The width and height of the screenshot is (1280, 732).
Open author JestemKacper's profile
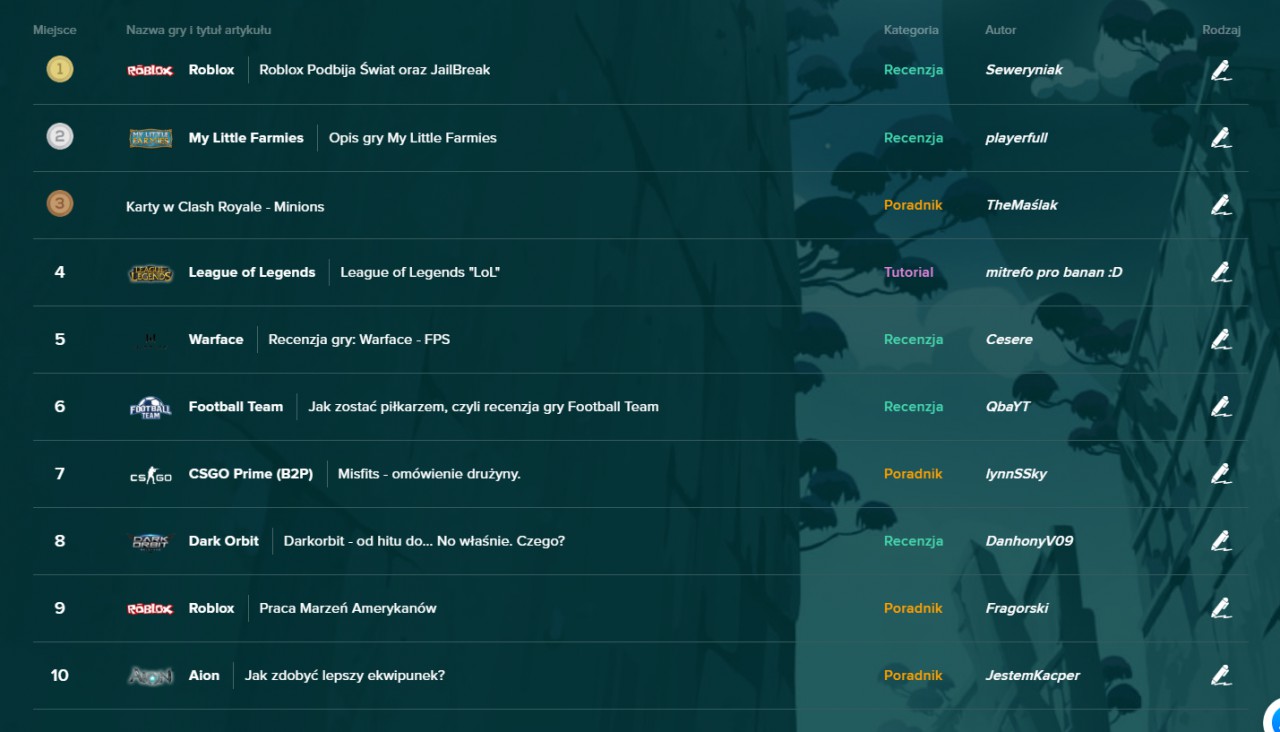pos(1032,676)
